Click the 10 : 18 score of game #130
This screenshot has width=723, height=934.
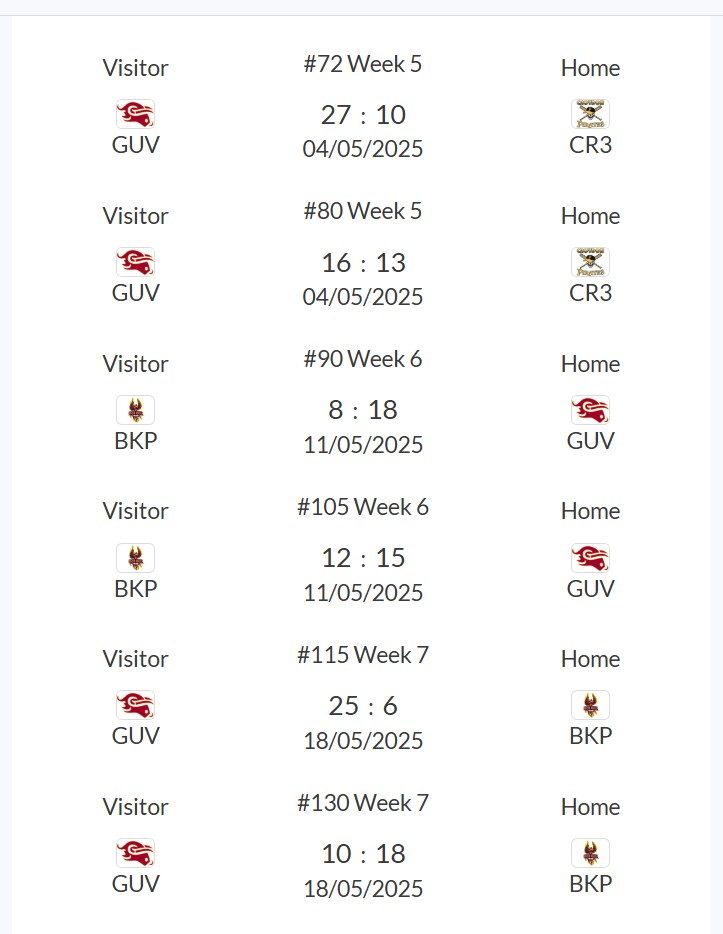[363, 854]
